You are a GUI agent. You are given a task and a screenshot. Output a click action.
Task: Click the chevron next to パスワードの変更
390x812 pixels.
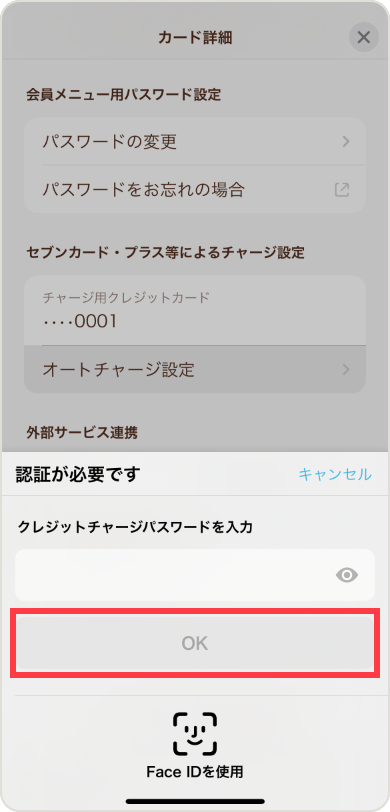click(x=346, y=142)
